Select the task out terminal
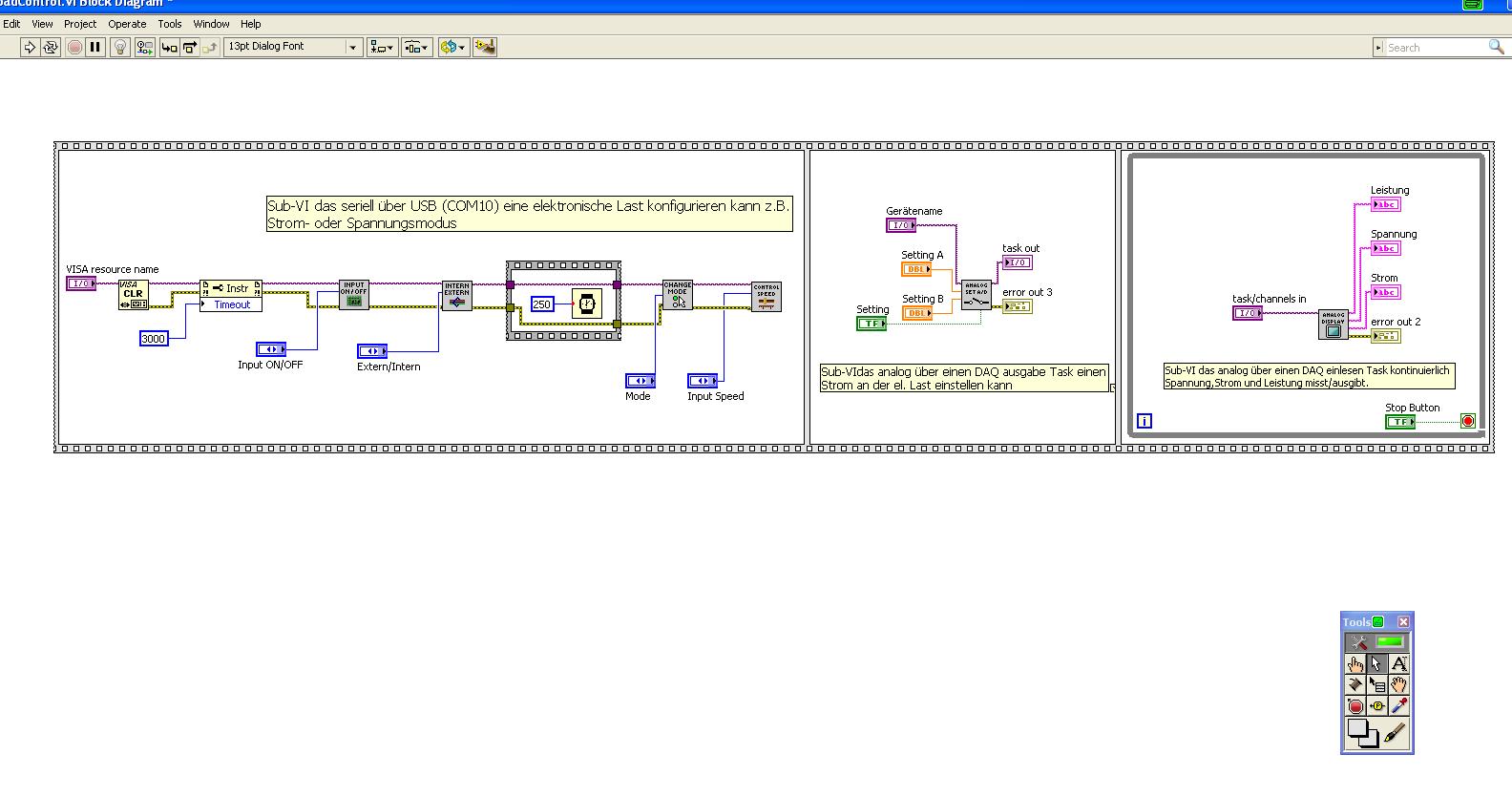Image resolution: width=1512 pixels, height=796 pixels. [1018, 262]
